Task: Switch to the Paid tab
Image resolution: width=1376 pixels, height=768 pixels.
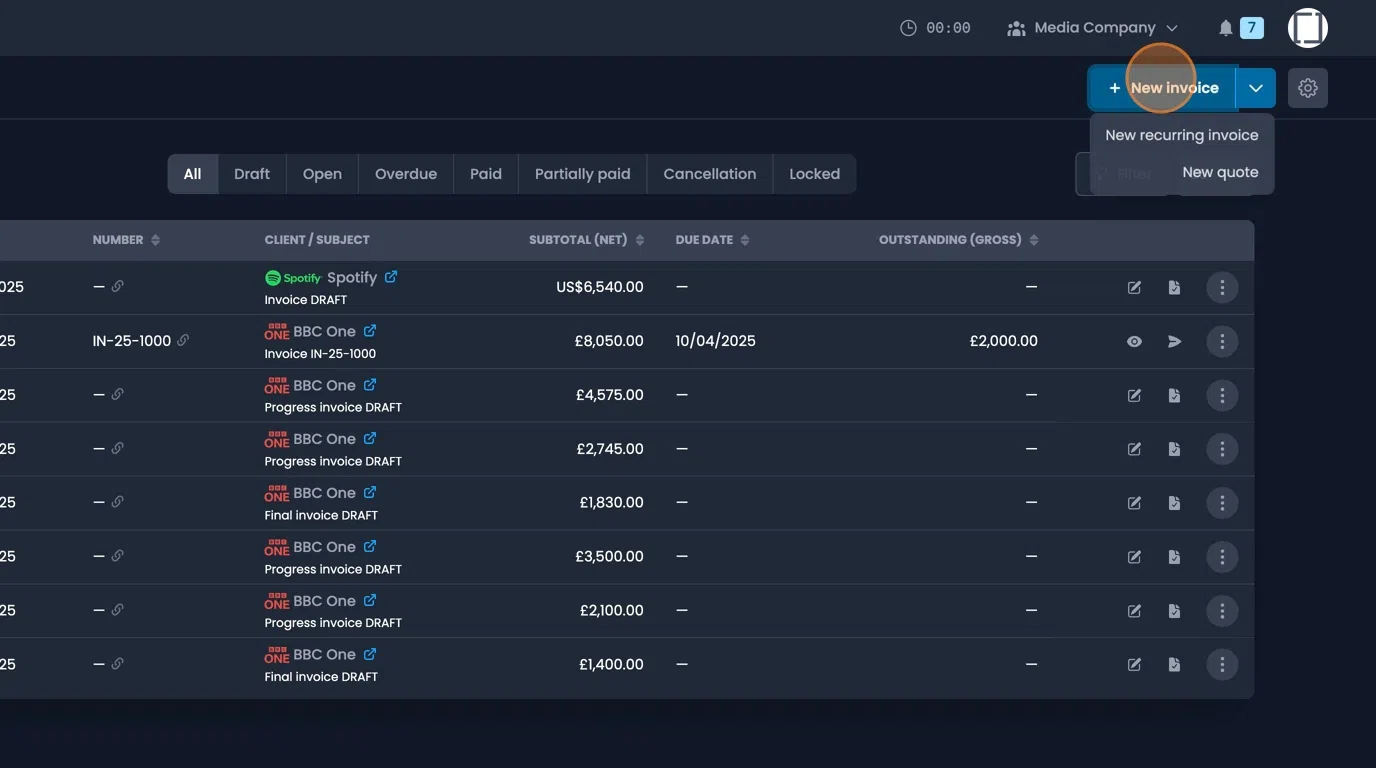Action: [x=485, y=173]
